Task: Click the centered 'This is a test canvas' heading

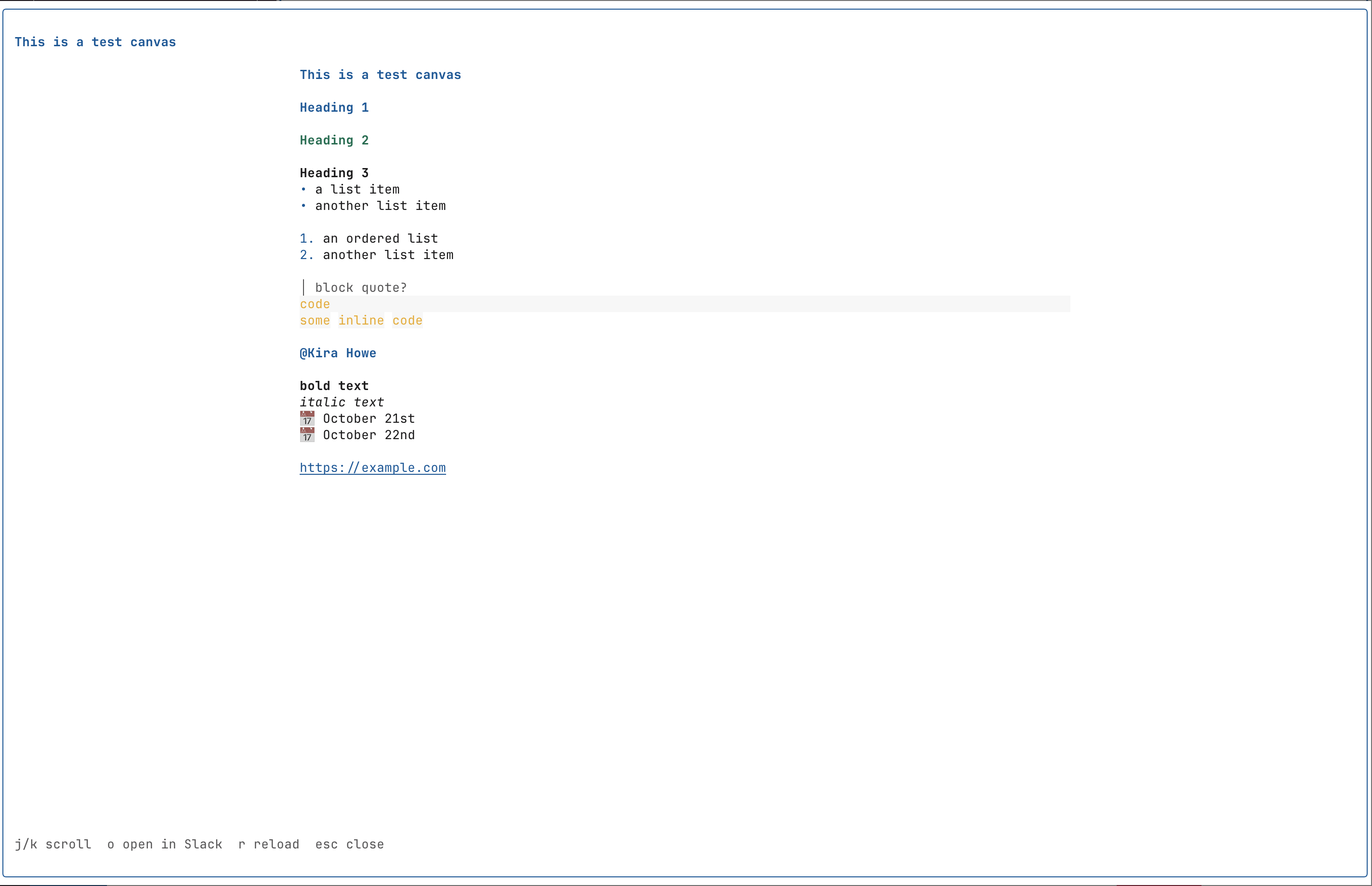Action: tap(381, 75)
